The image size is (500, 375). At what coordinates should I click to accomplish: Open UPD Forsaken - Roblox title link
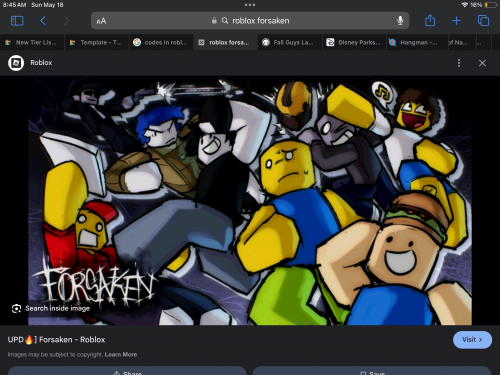(x=56, y=340)
